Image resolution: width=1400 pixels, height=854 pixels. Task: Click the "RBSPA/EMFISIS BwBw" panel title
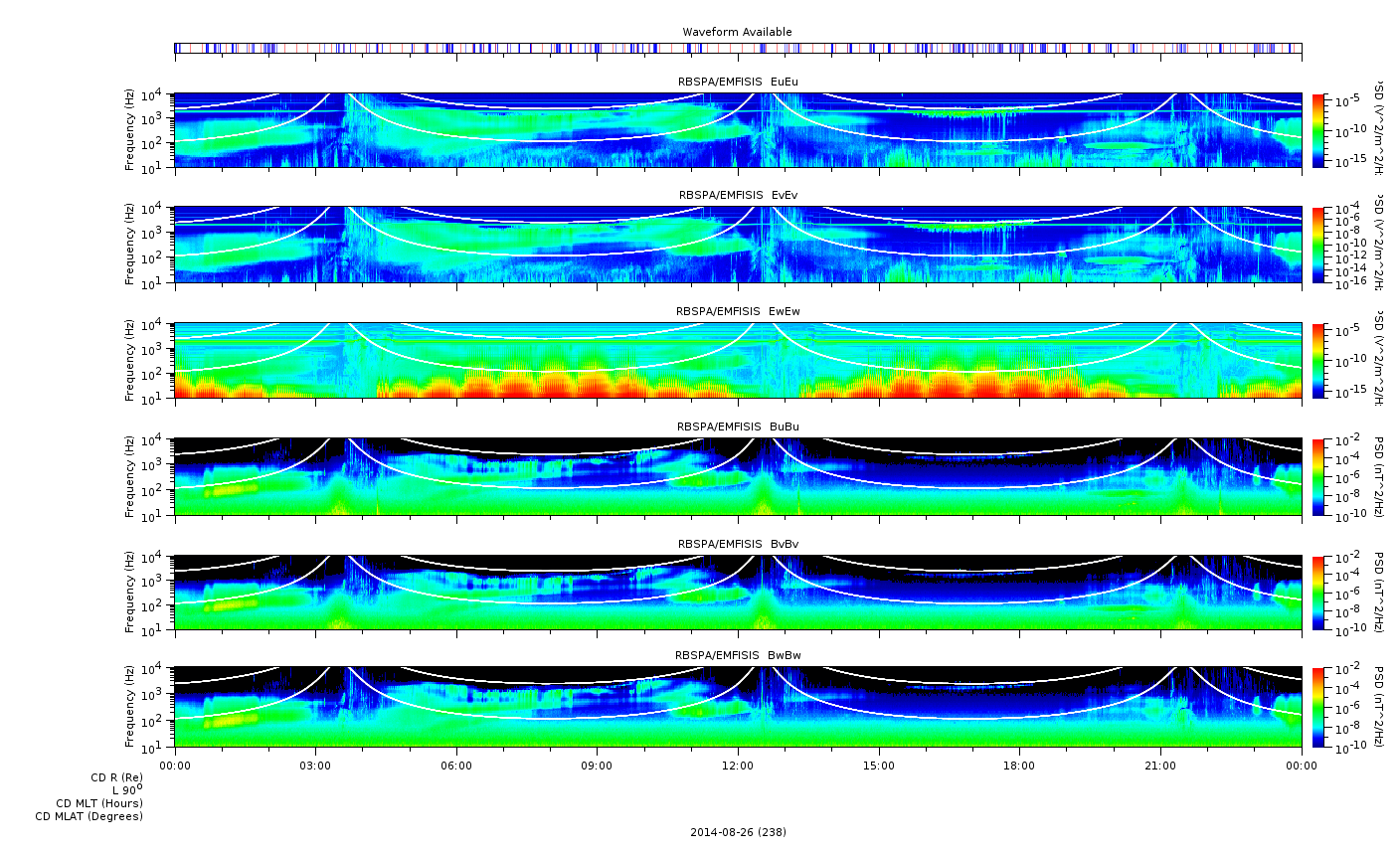point(738,656)
